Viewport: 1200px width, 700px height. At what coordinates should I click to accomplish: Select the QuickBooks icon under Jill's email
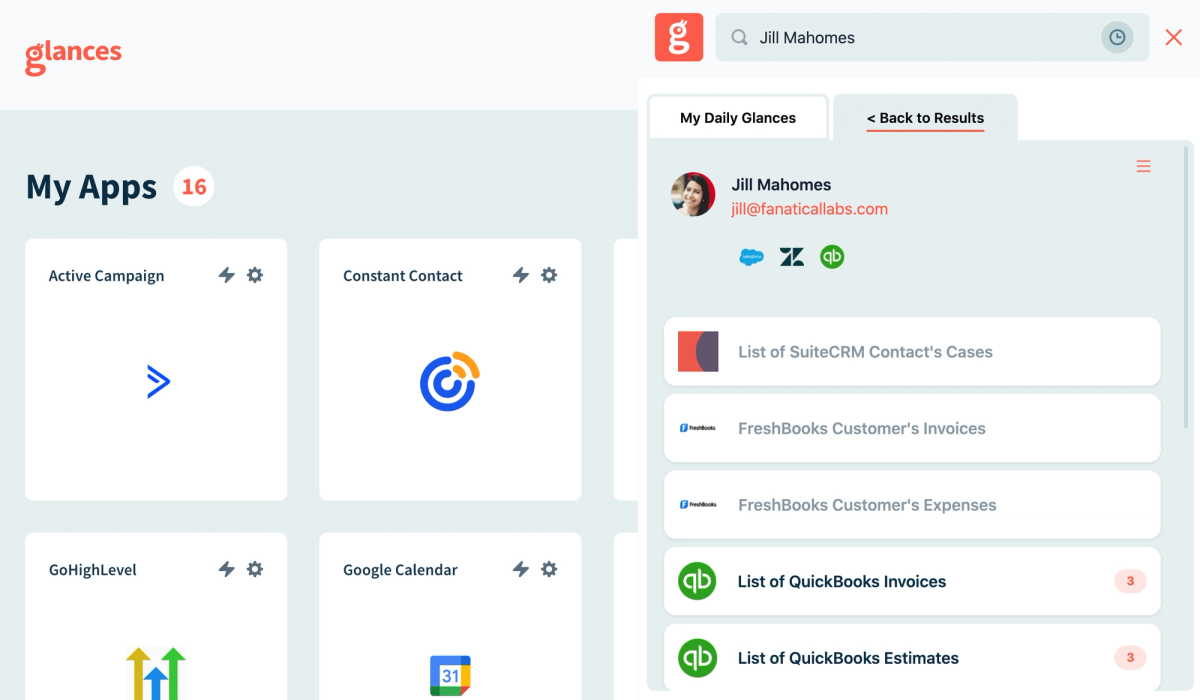pos(832,257)
